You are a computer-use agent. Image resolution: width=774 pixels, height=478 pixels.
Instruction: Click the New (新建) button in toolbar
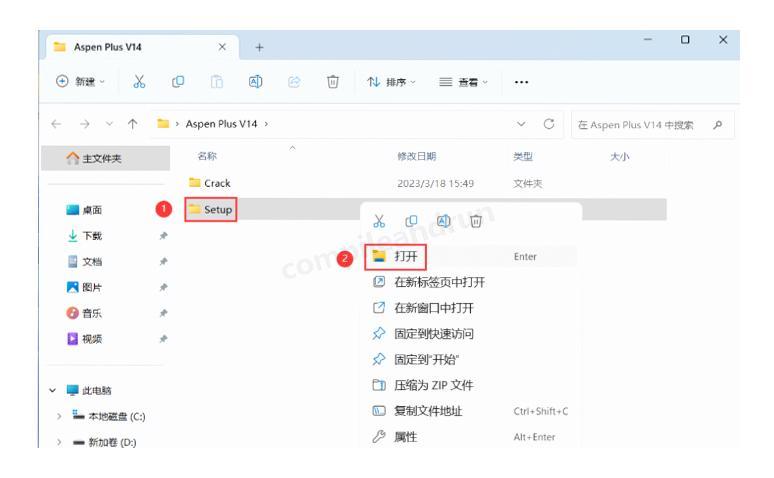click(80, 81)
